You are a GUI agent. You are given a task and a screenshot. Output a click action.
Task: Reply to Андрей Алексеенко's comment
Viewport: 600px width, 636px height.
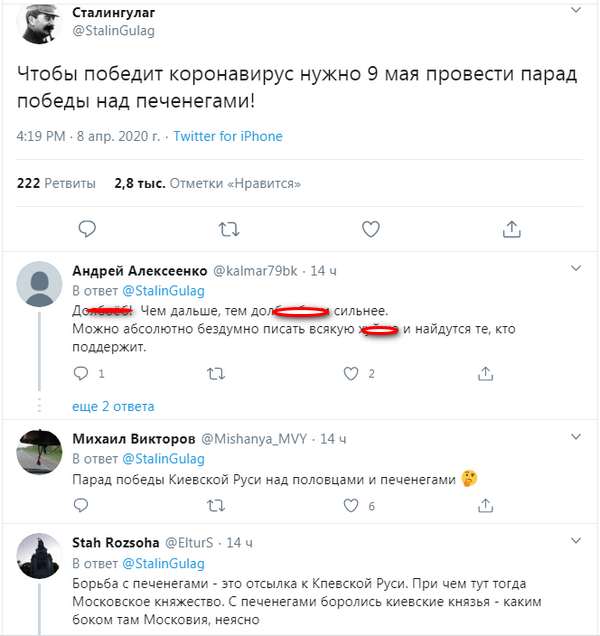(83, 374)
